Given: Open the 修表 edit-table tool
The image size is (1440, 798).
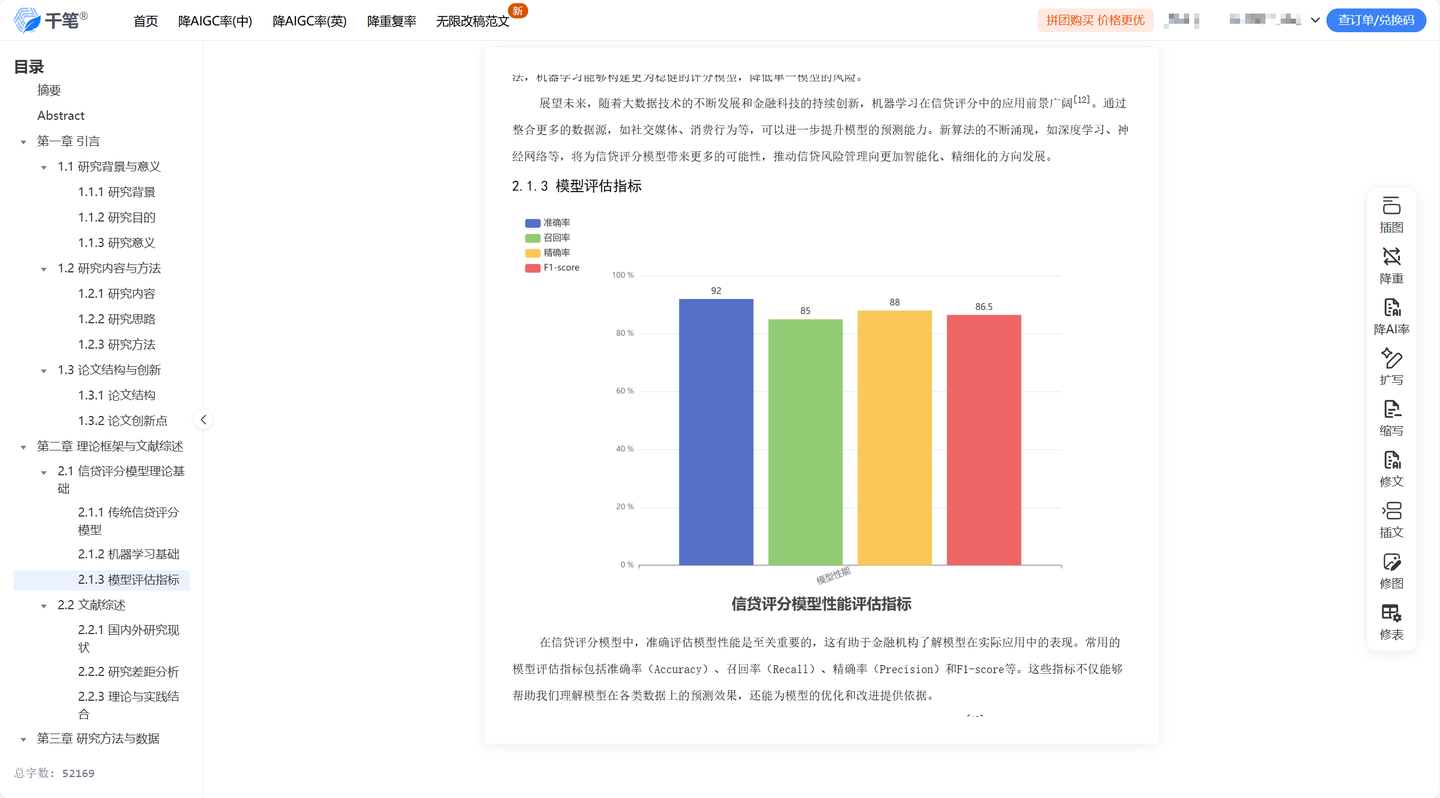Looking at the screenshot, I should pyautogui.click(x=1391, y=622).
